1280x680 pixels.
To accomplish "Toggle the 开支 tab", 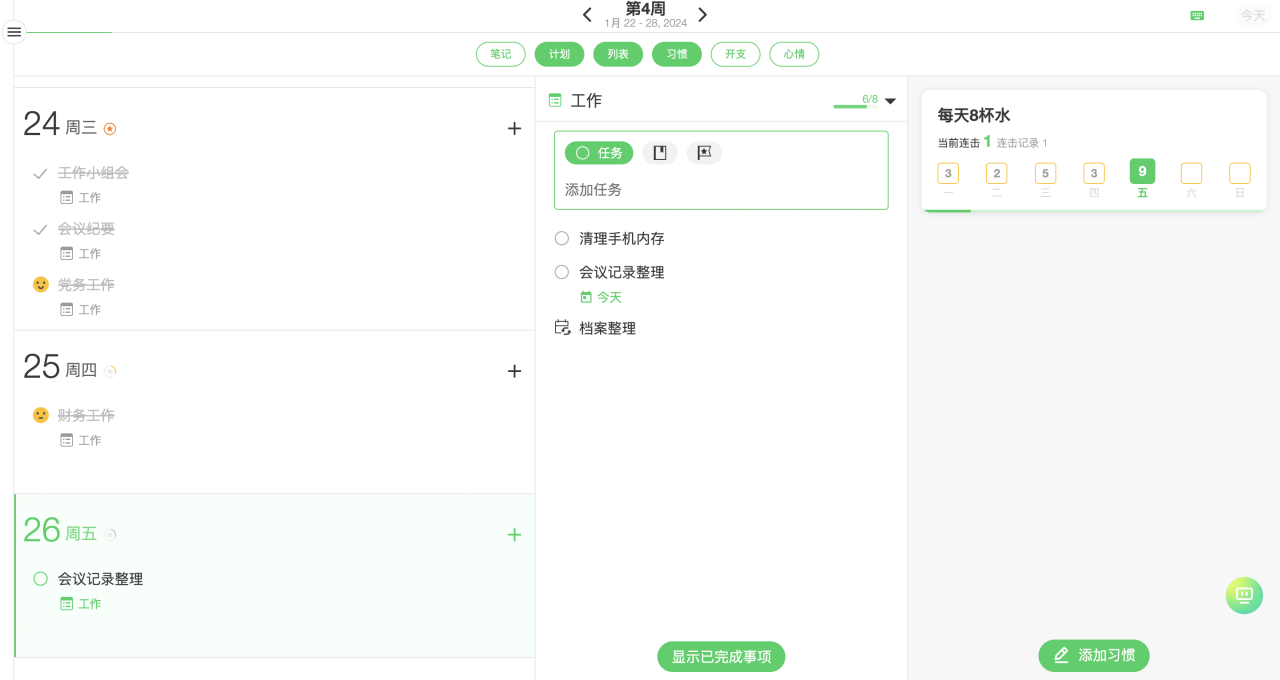I will (735, 54).
